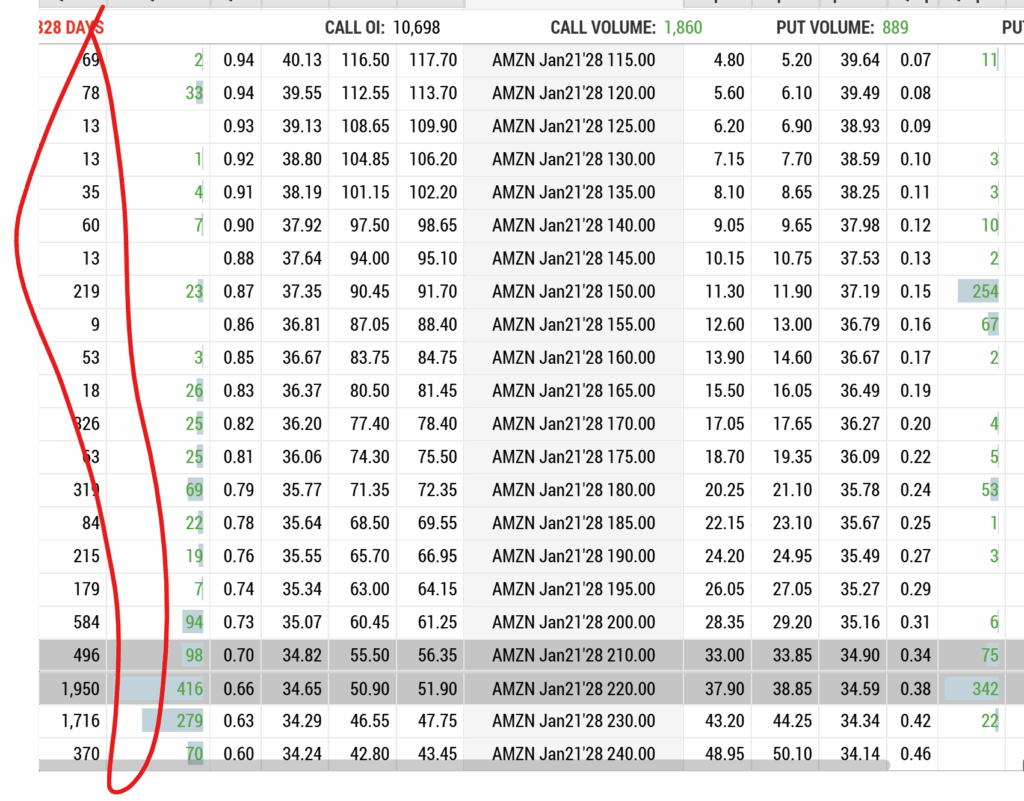Click put volatility 37.19 in the 150.00 row

point(859,292)
